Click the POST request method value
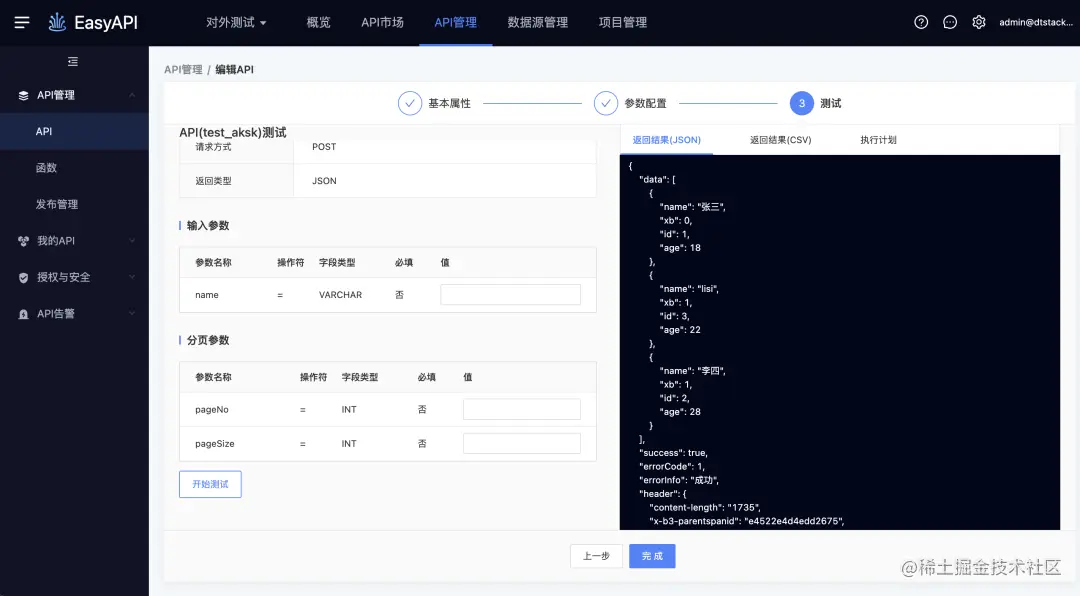 324,147
